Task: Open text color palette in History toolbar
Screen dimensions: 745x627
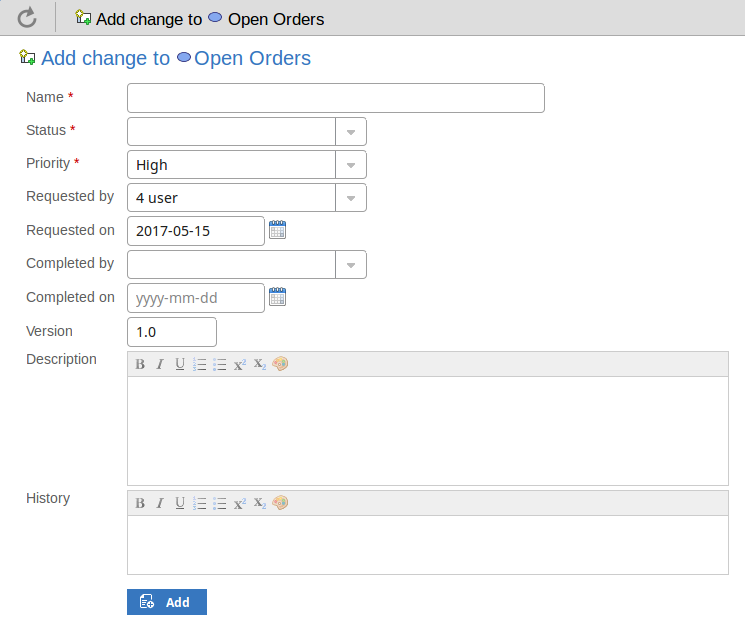Action: [x=280, y=504]
